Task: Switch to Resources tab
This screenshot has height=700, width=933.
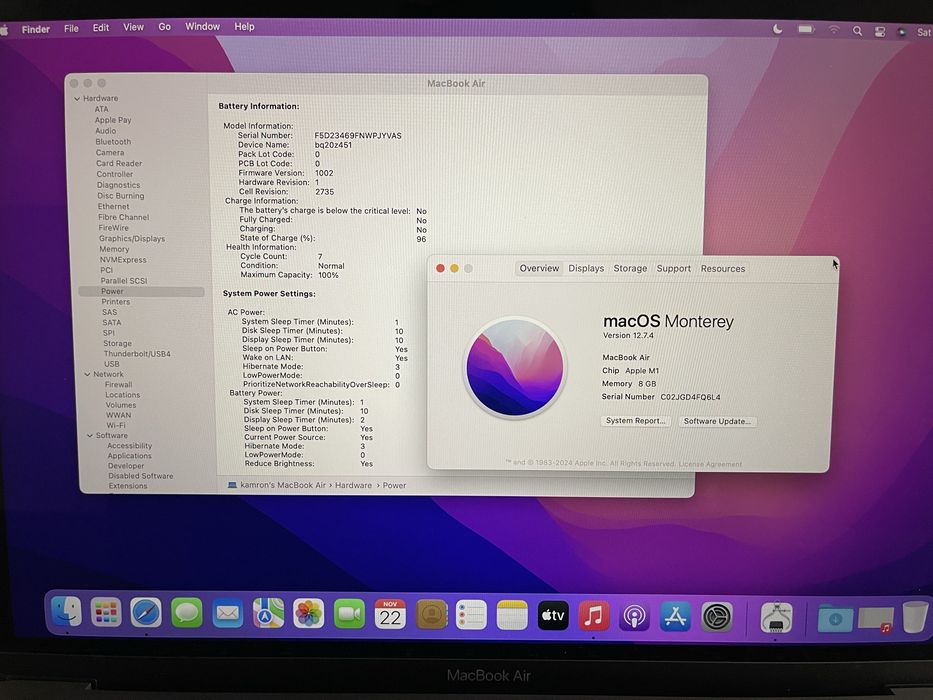Action: click(x=723, y=268)
